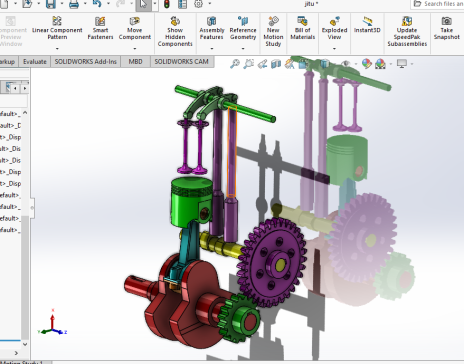This screenshot has width=464, height=364.
Task: Collapse the left panel via the splitter handle
Action: (32, 208)
